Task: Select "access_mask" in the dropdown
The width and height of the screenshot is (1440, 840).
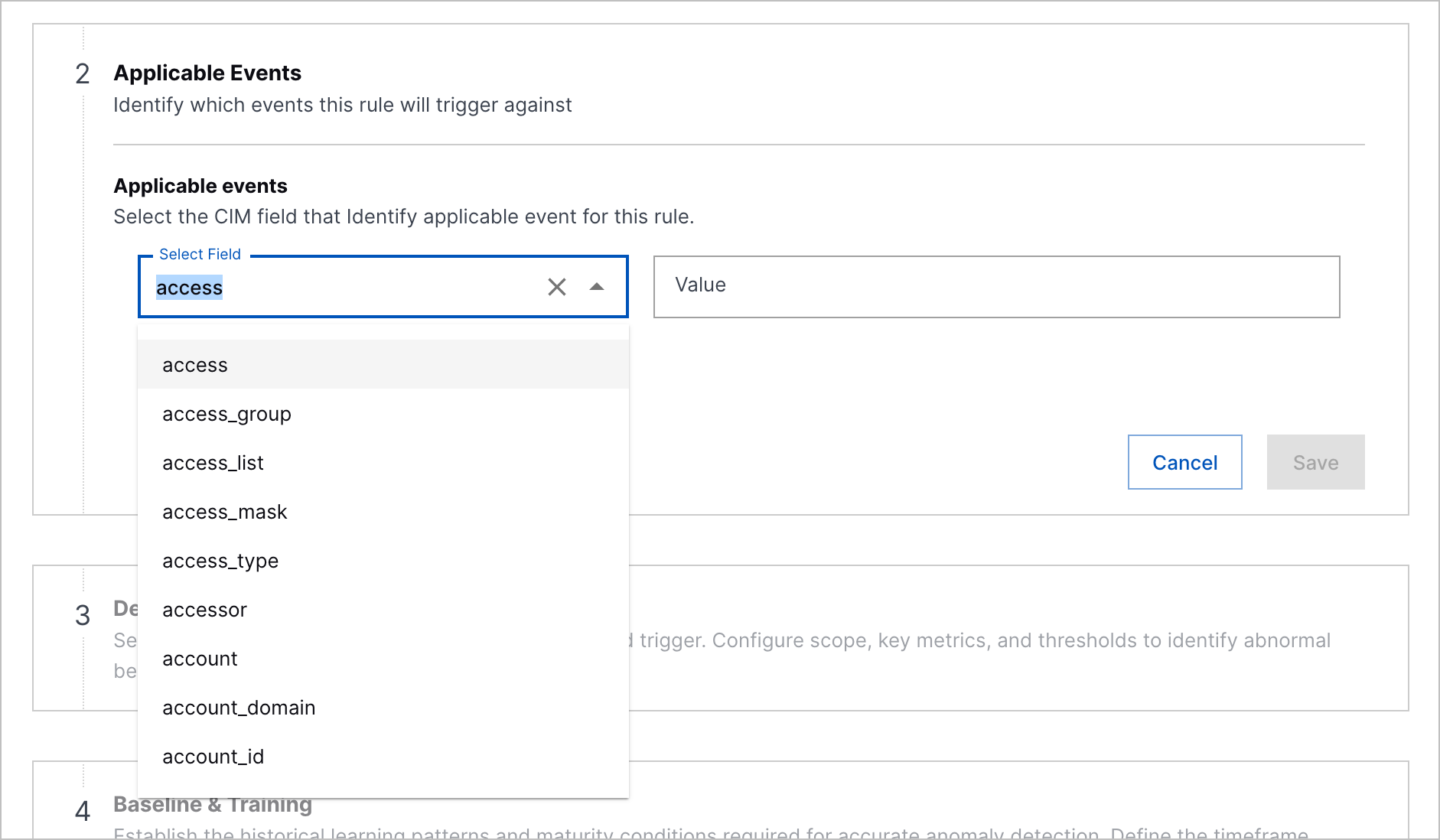Action: (224, 512)
